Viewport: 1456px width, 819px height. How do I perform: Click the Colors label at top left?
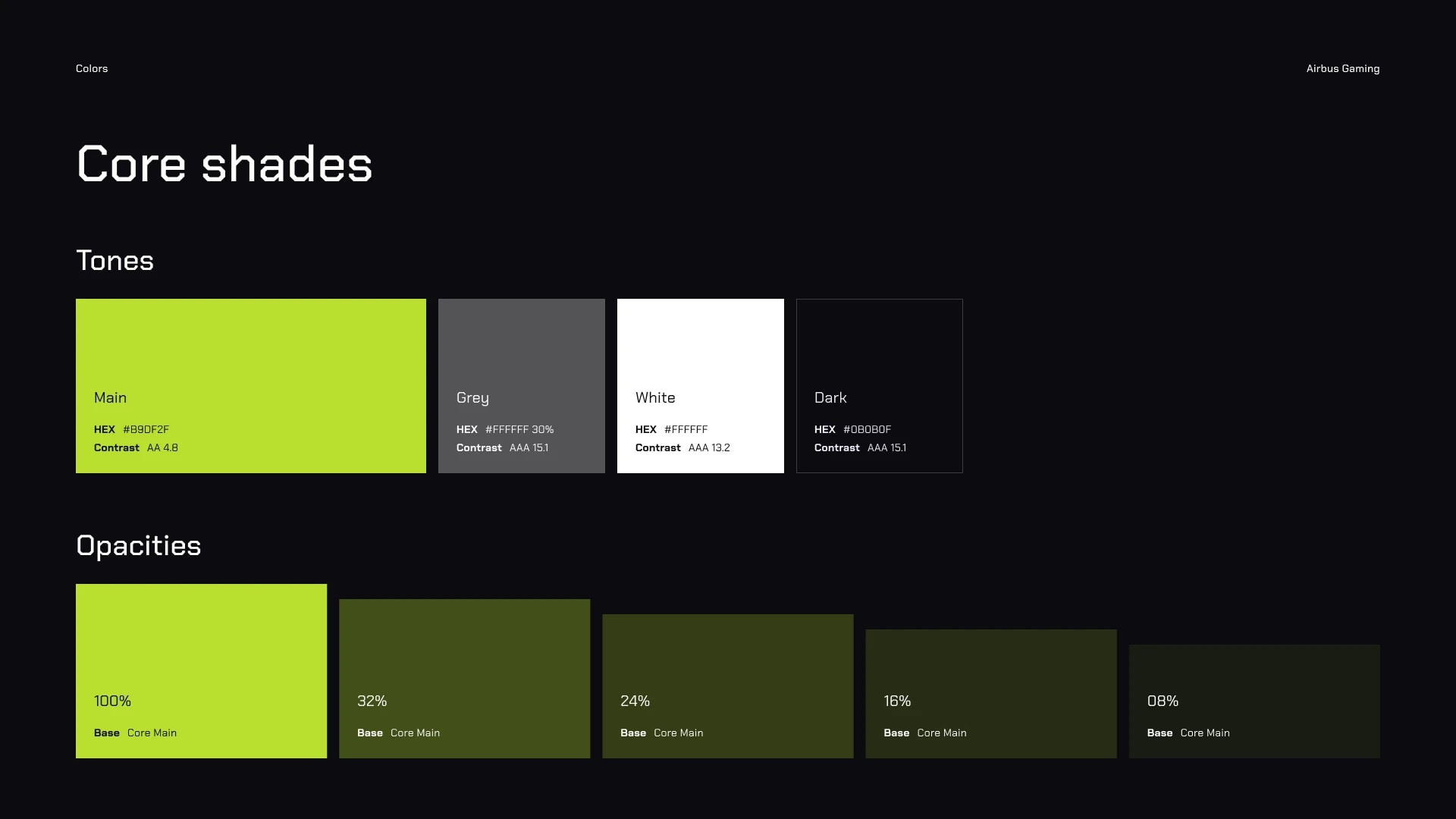(x=92, y=68)
